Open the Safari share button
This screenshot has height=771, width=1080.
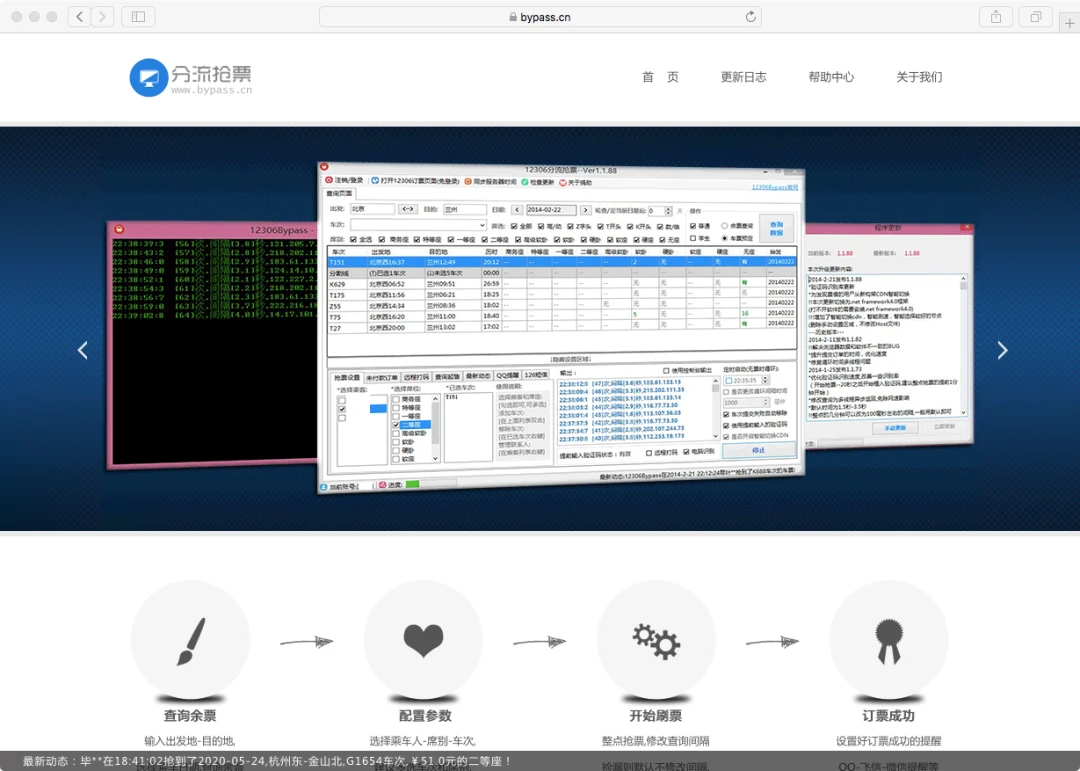click(x=996, y=17)
